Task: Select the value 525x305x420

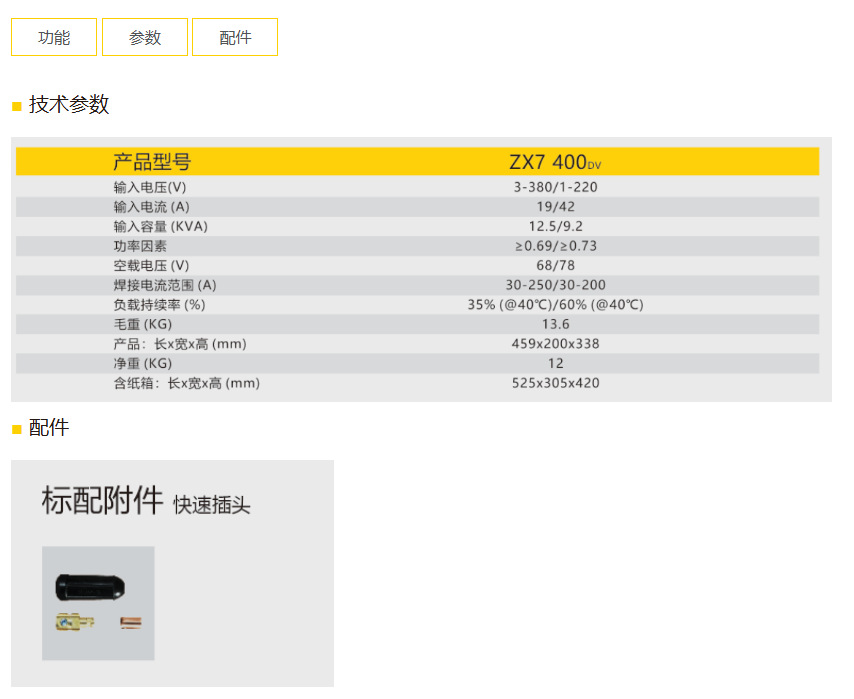Action: coord(556,384)
